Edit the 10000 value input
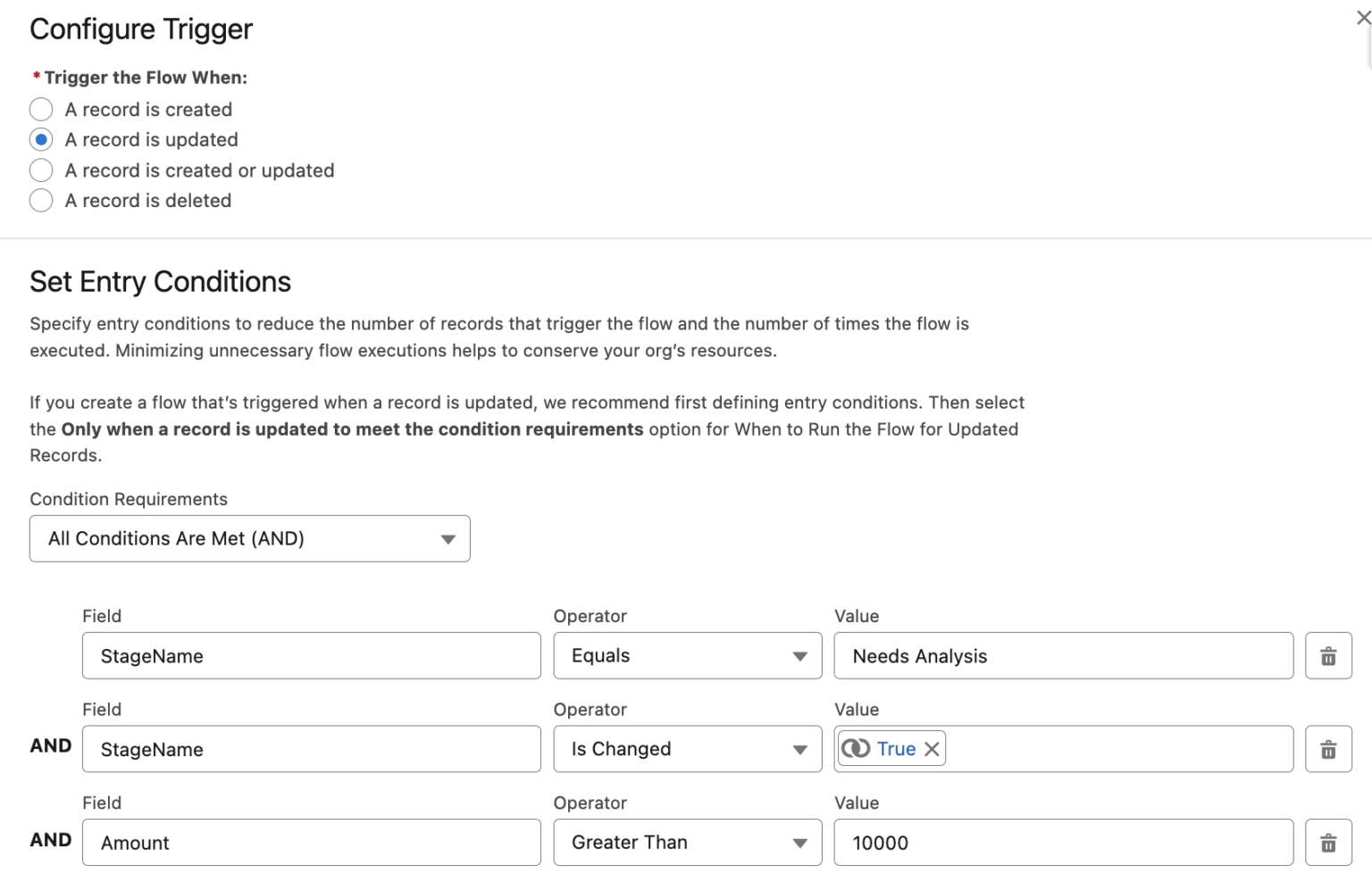 pos(1063,842)
